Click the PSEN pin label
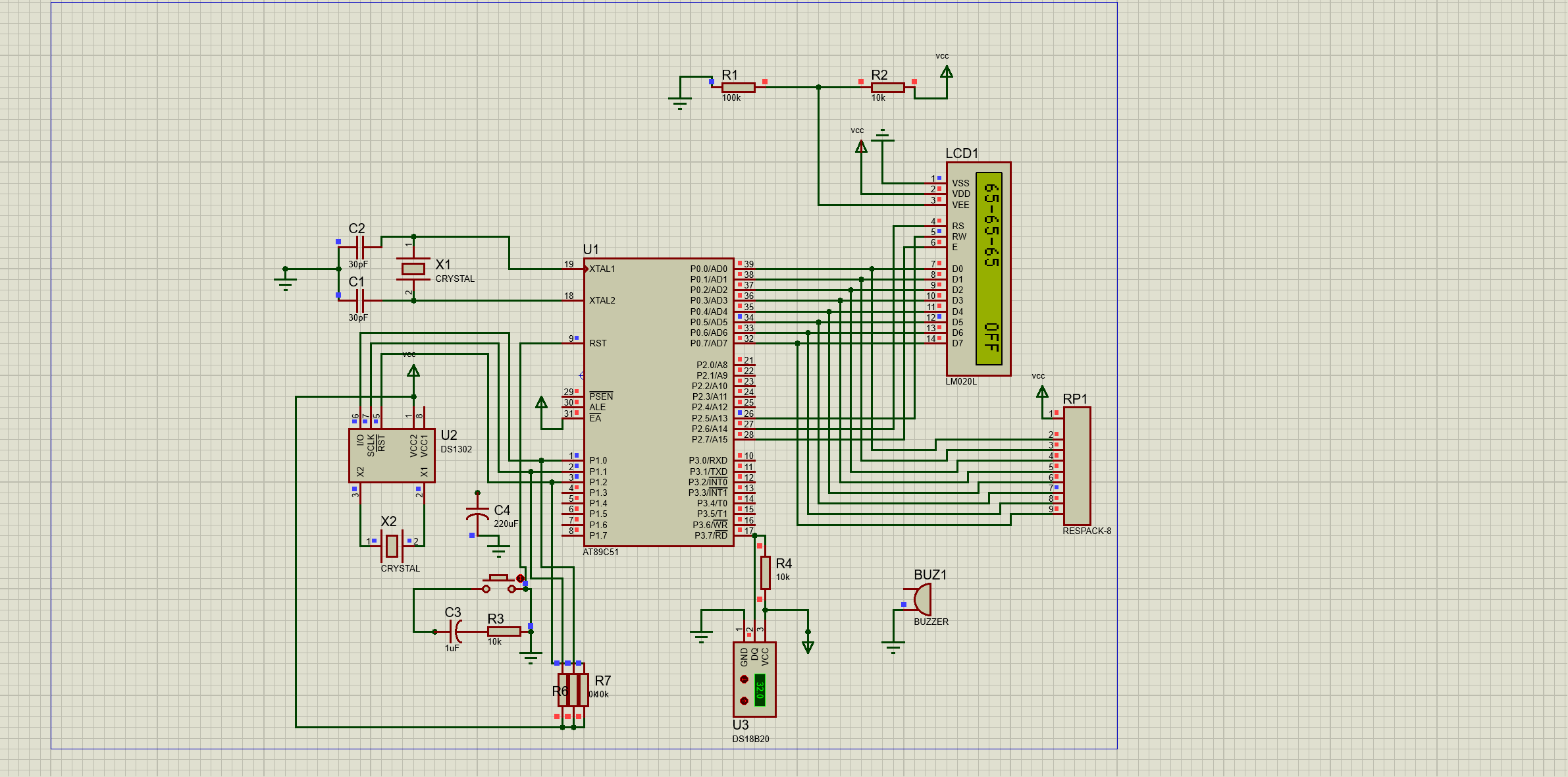The width and height of the screenshot is (1568, 777). point(601,397)
